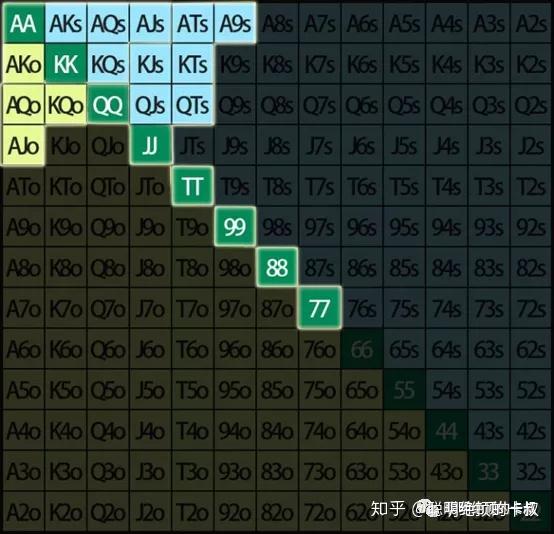This screenshot has width=554, height=534.
Task: Select the 32s cell
Action: tap(531, 471)
